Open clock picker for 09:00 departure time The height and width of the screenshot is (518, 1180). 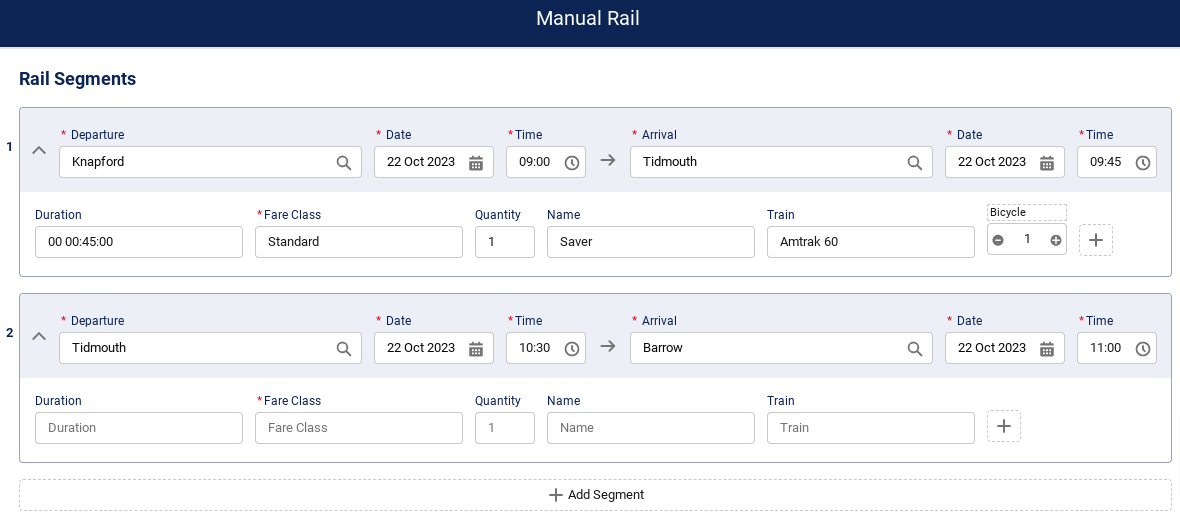click(x=572, y=162)
